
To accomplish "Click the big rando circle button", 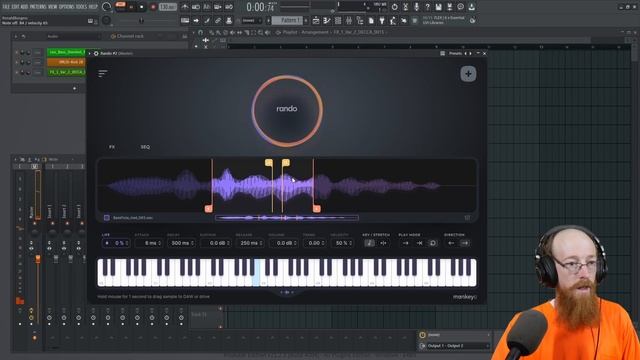I will click(x=287, y=111).
